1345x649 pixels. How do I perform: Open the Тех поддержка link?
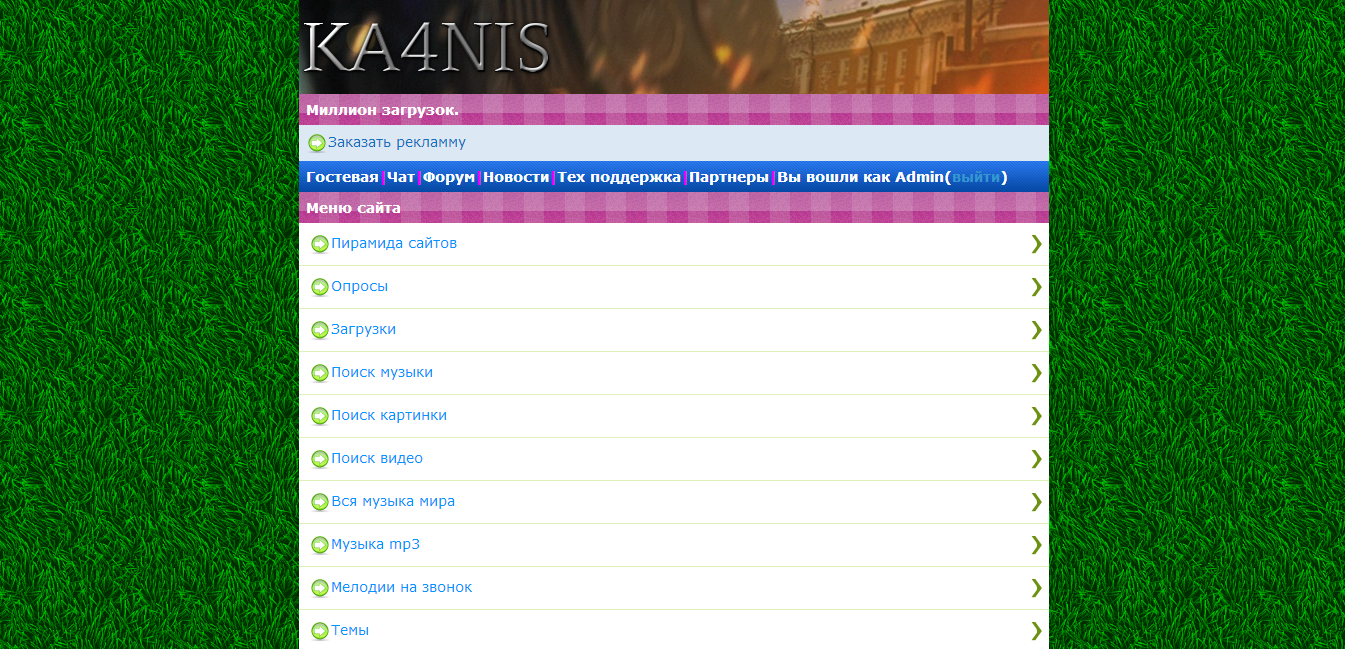pos(619,177)
